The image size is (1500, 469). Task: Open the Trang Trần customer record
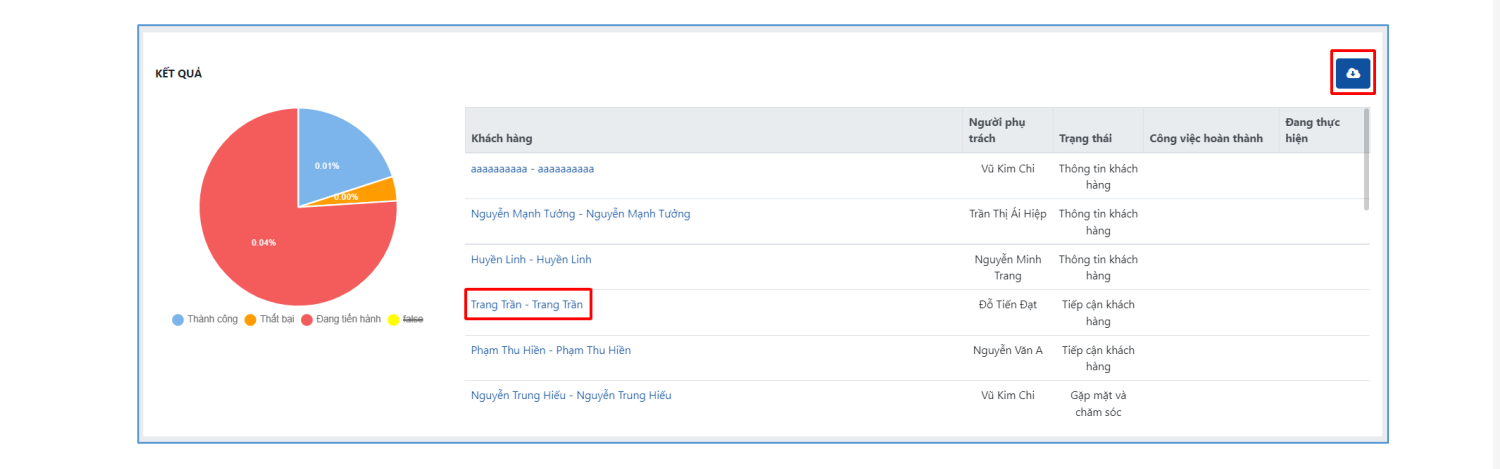[x=527, y=305]
